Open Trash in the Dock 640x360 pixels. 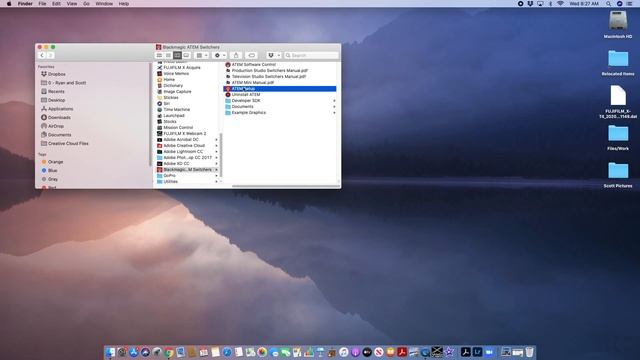(x=529, y=352)
